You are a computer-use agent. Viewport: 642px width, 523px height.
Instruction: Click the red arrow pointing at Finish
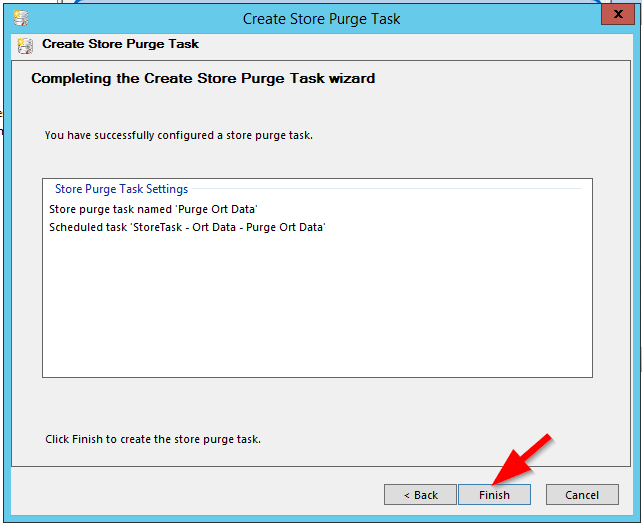pyautogui.click(x=522, y=460)
